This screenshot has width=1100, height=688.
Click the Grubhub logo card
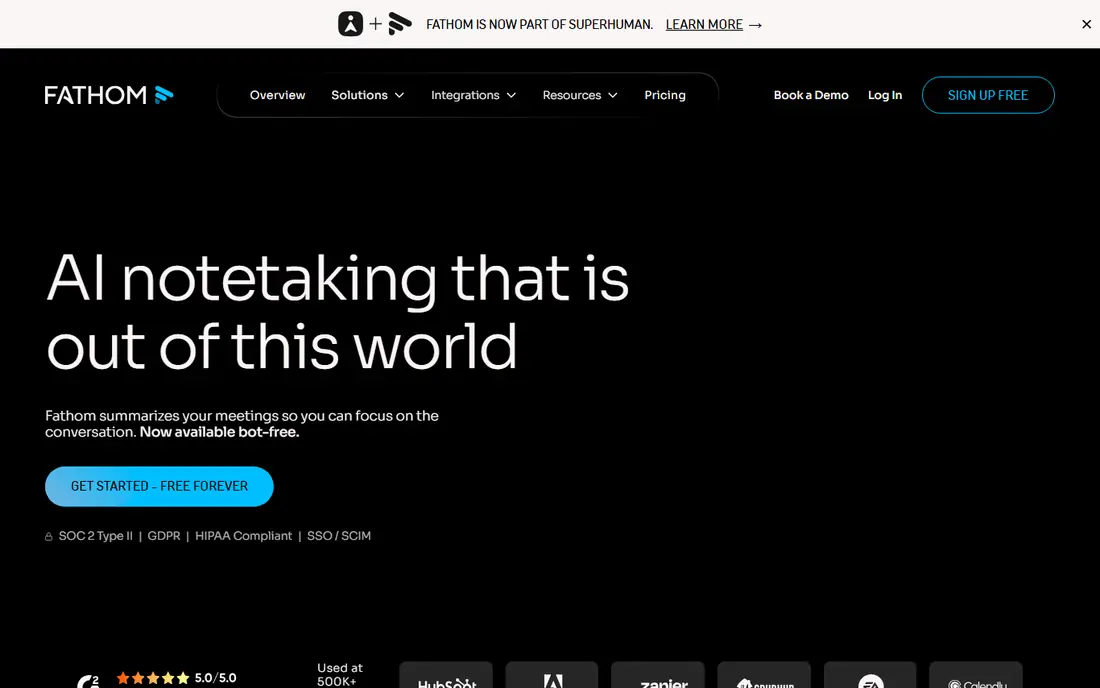point(764,675)
